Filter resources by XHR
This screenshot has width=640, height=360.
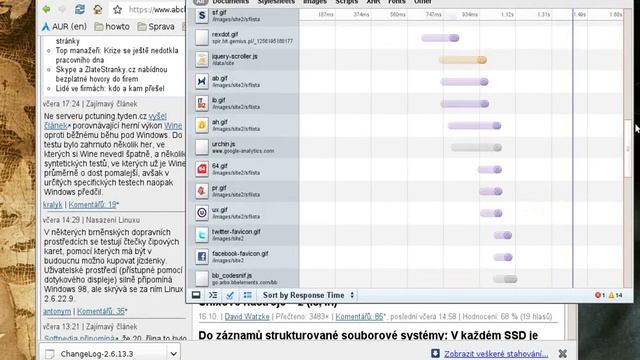373,2
